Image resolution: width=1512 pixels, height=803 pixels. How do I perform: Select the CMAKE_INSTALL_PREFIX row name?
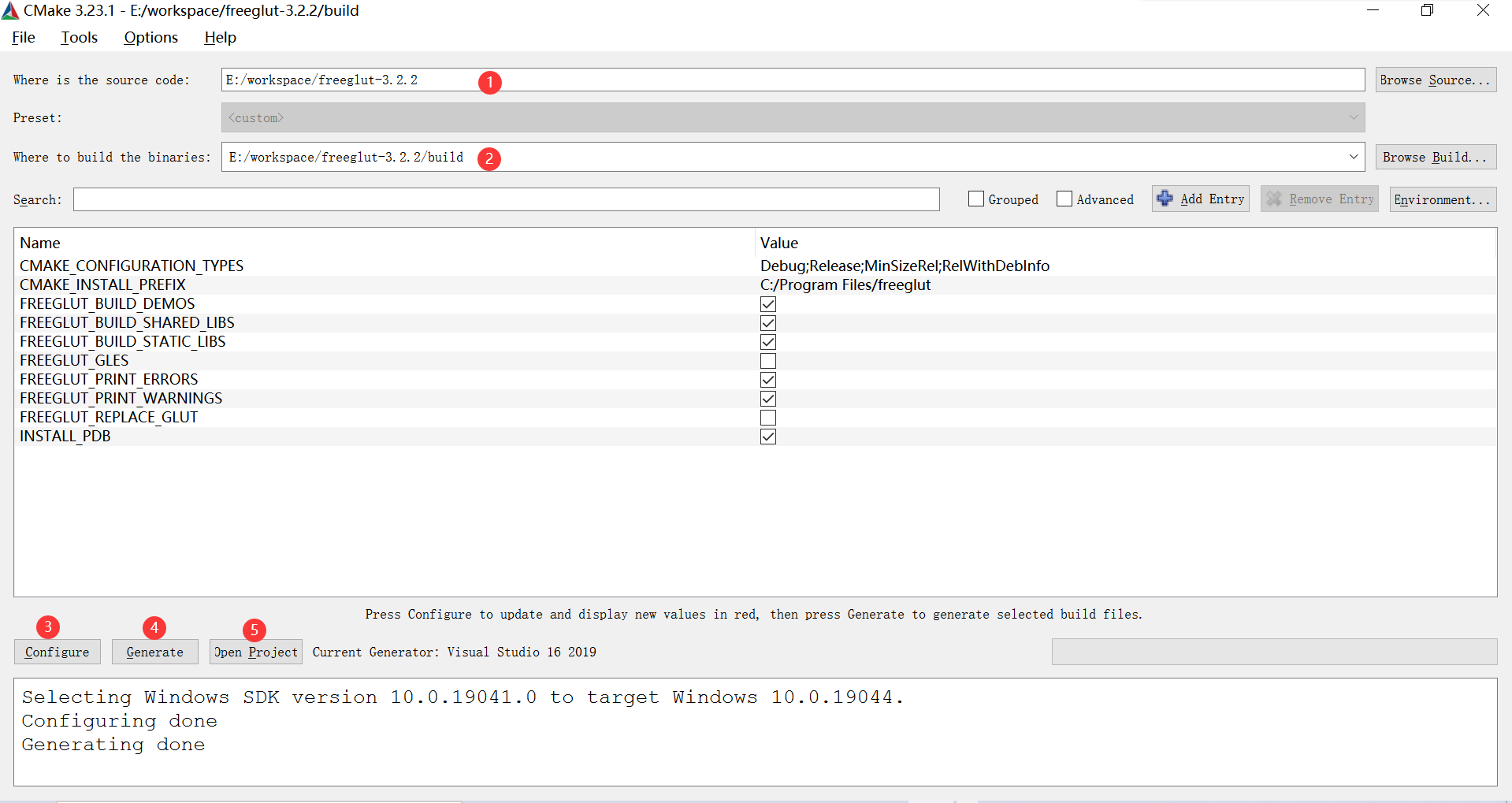(102, 284)
